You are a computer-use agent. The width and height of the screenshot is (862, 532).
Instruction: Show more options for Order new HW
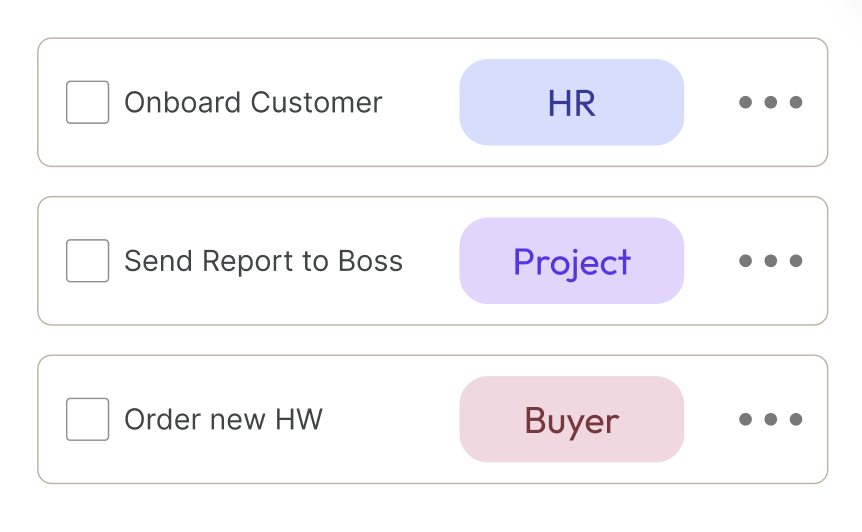pos(770,419)
